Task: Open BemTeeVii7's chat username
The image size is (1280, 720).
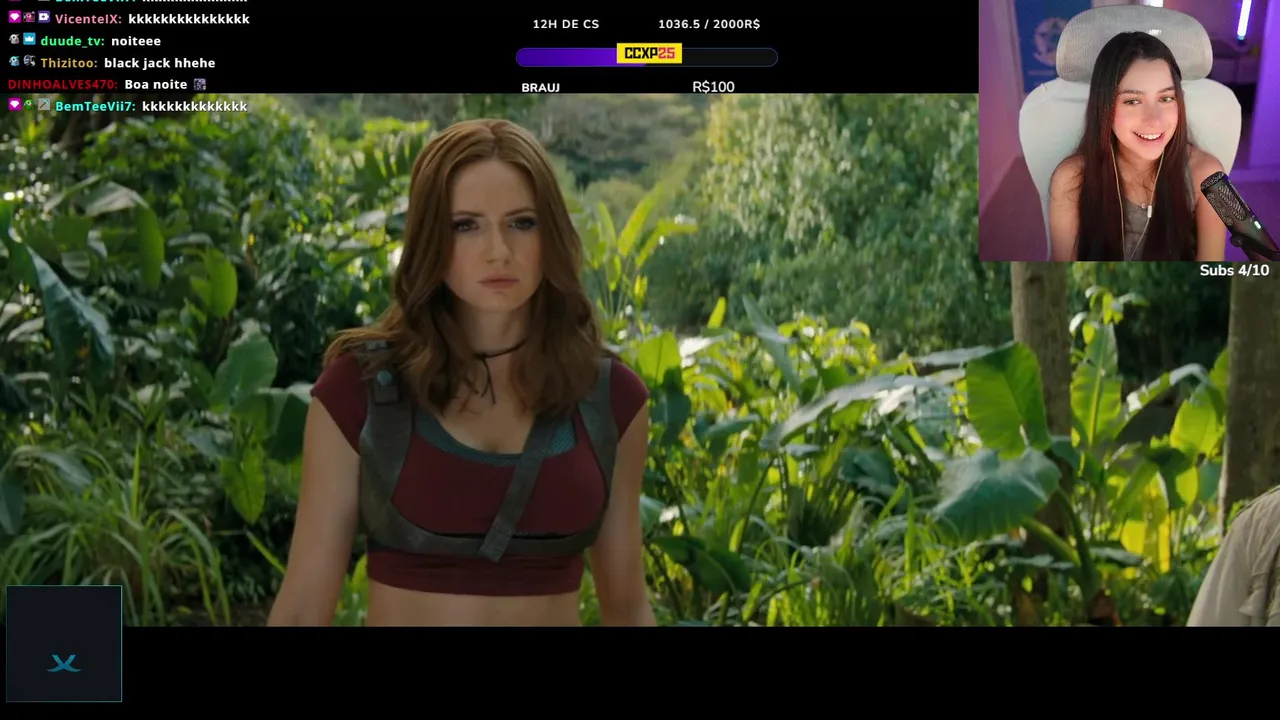Action: pyautogui.click(x=95, y=106)
